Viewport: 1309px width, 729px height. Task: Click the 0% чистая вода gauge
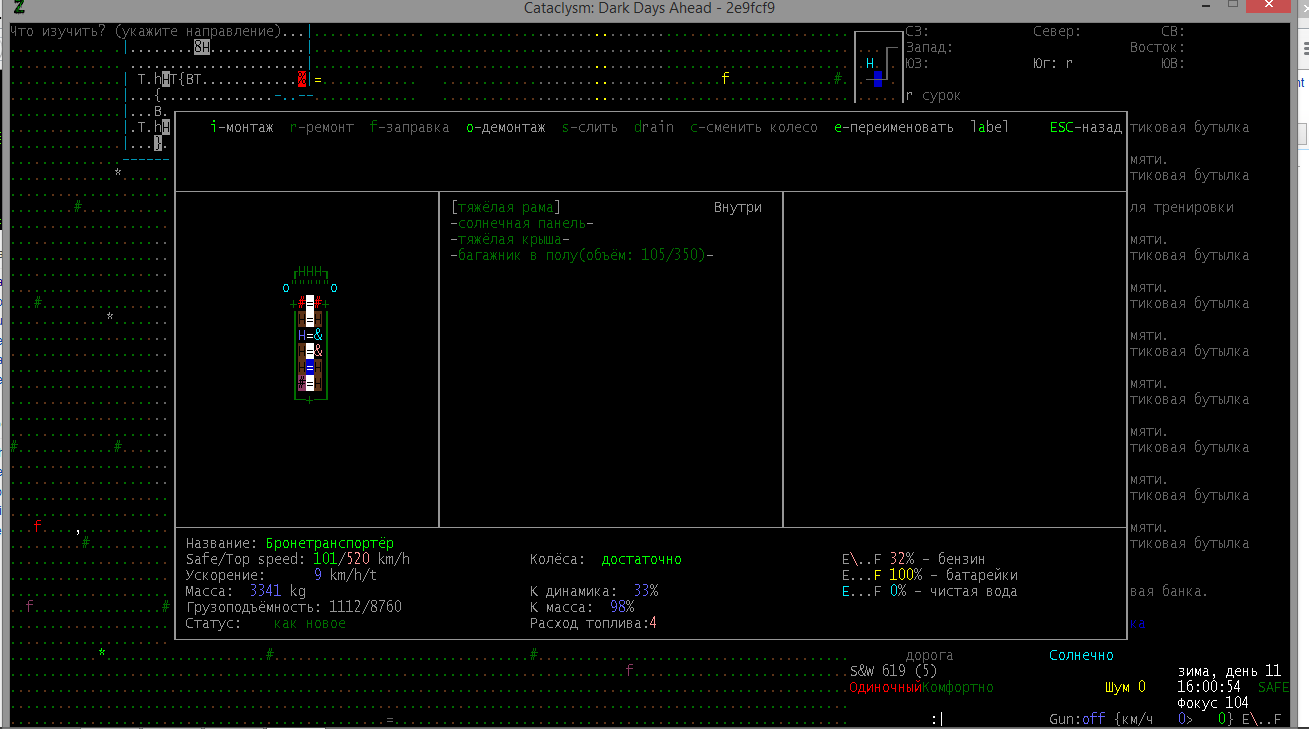[930, 592]
